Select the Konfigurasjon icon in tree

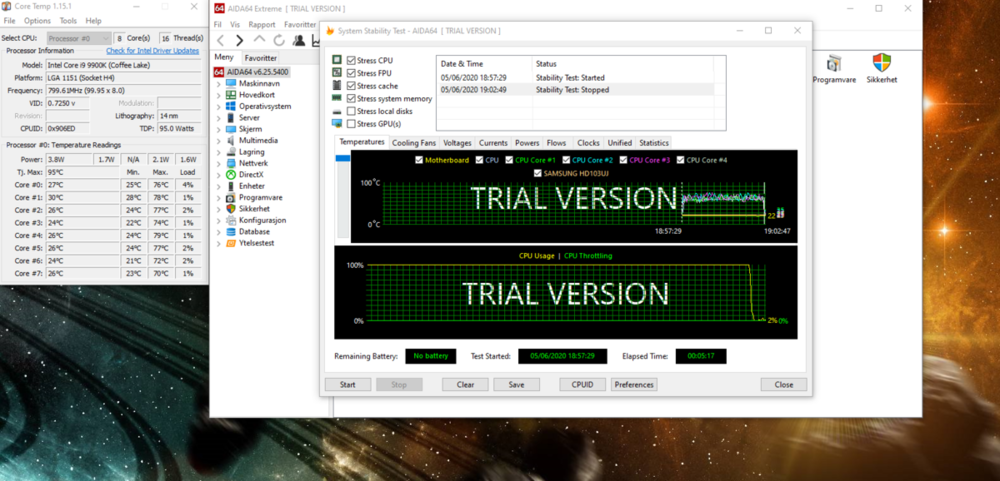click(231, 220)
